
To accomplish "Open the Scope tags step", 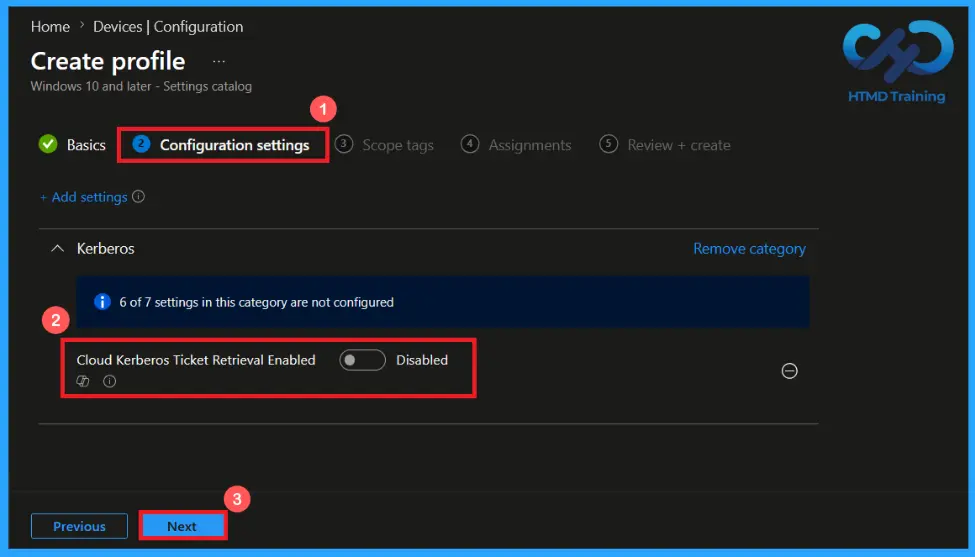I will pos(384,145).
